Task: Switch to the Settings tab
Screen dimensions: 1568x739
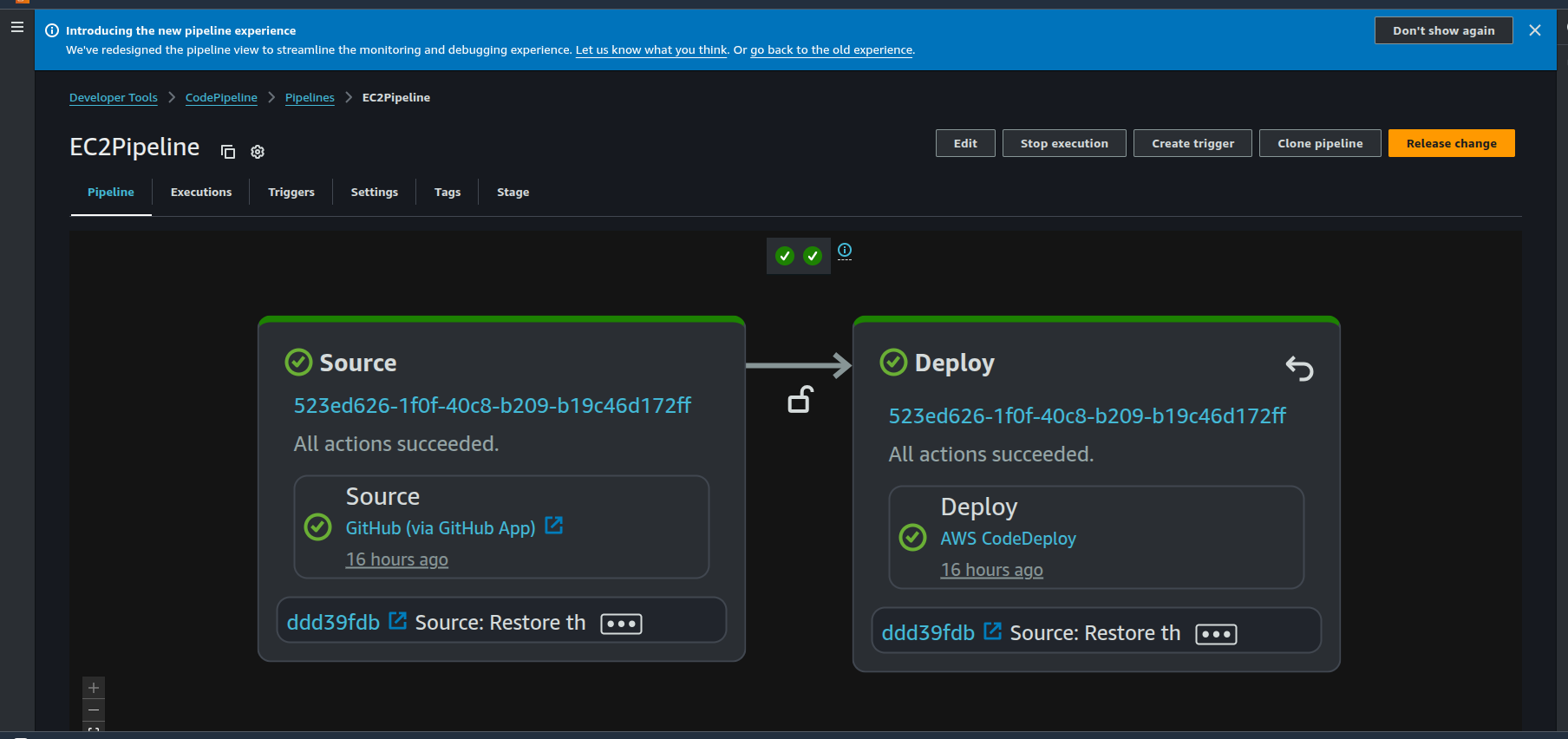Action: [x=375, y=193]
